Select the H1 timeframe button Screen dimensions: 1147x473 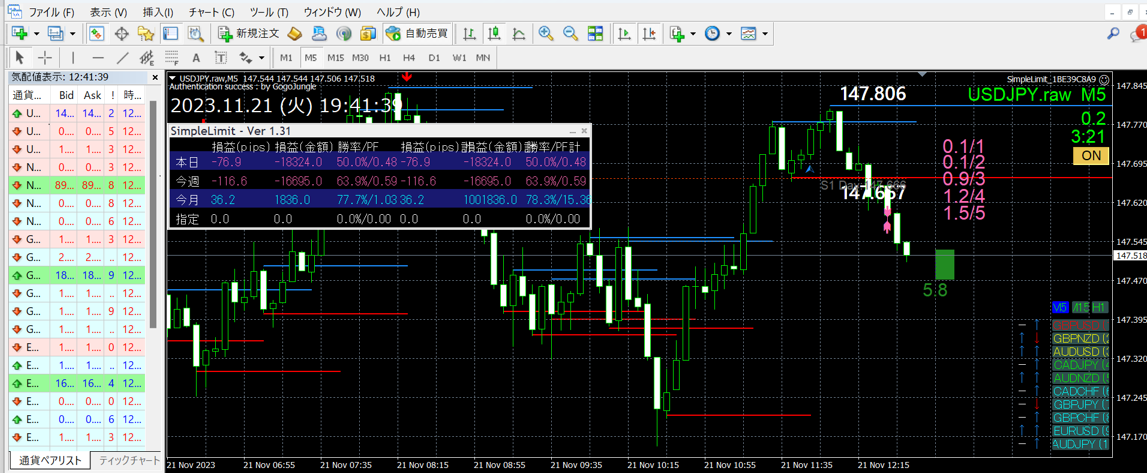[x=385, y=58]
